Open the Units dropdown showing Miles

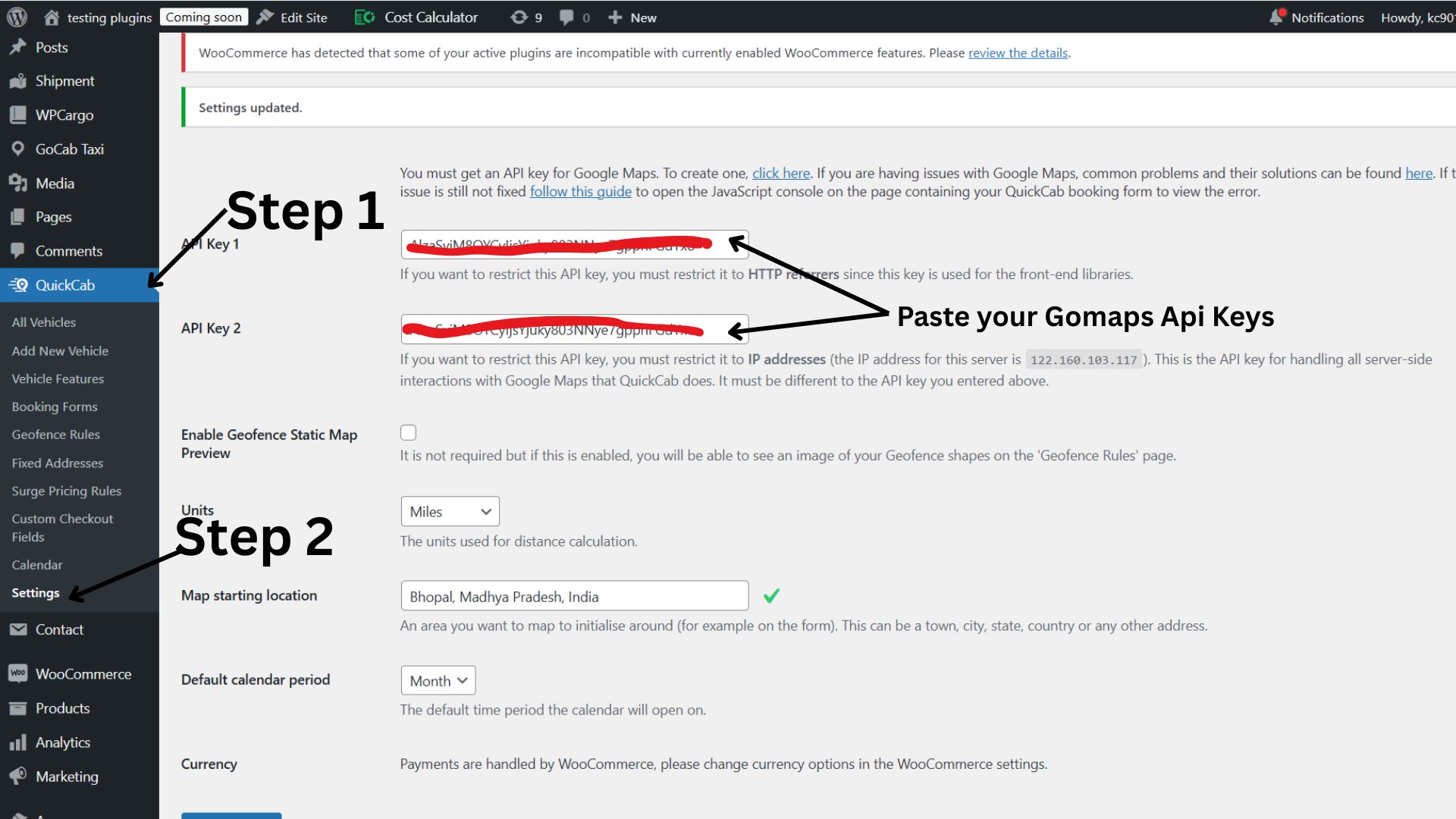coord(450,512)
